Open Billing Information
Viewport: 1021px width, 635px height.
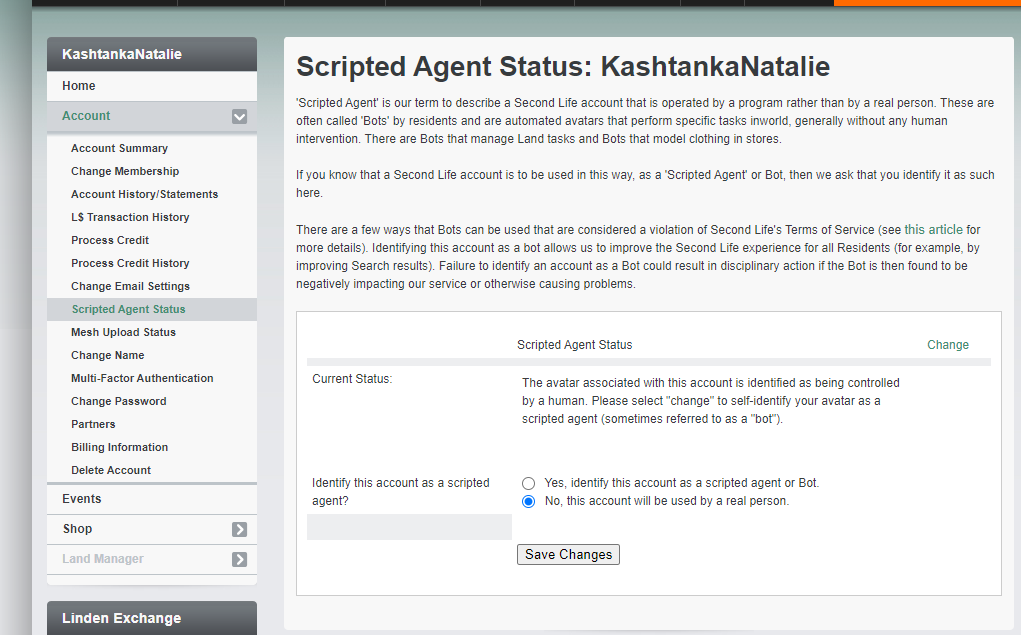[119, 447]
